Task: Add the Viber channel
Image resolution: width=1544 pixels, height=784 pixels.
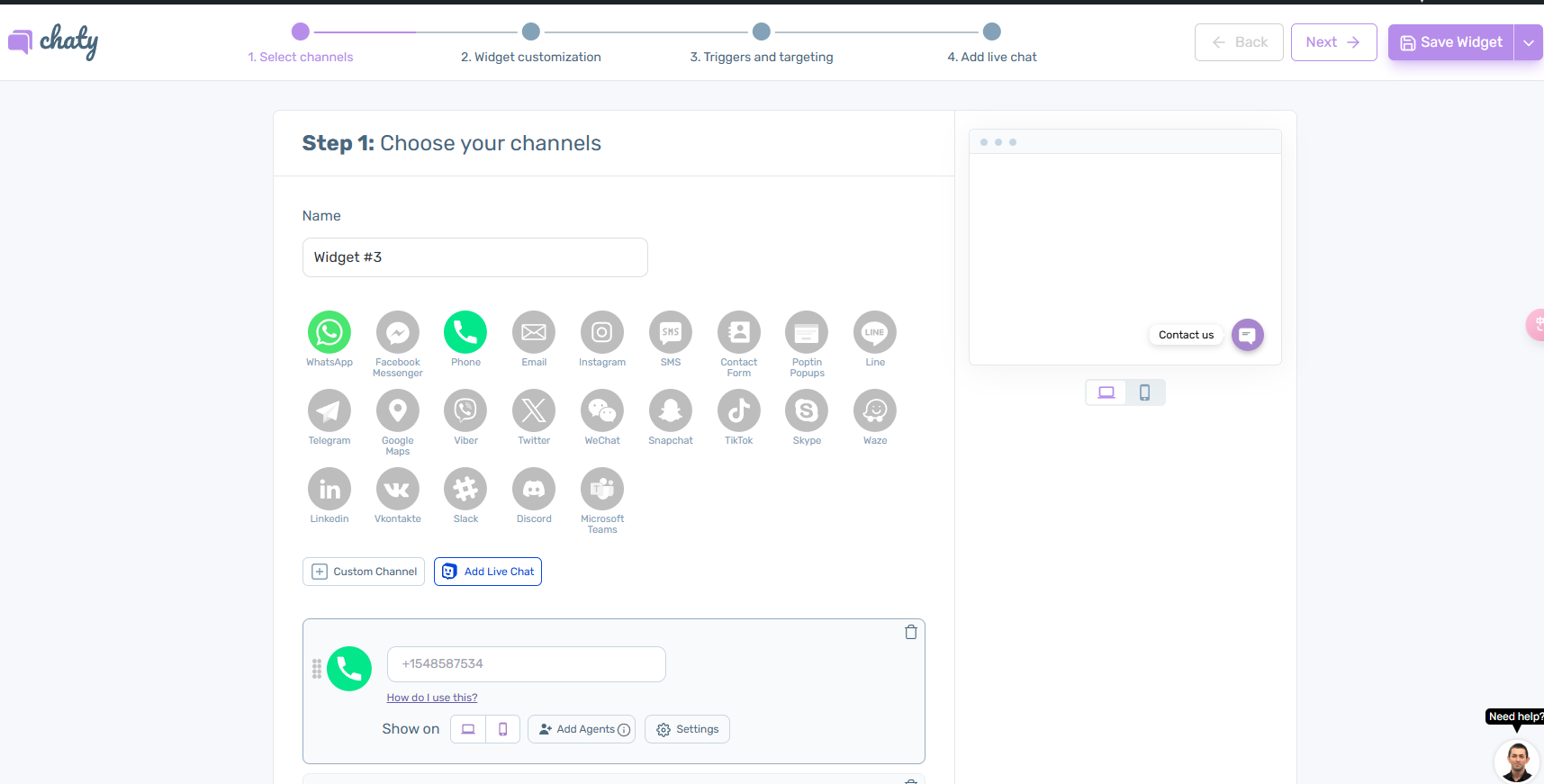Action: 465,410
